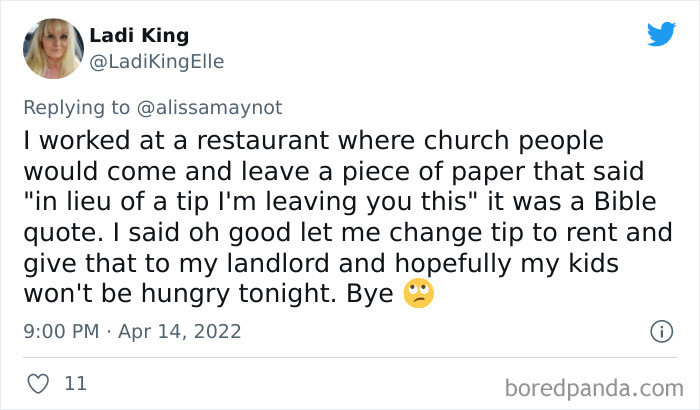Viewport: 700px width, 410px height.
Task: Click the words 'Bible' in the tweet
Action: 625,201
